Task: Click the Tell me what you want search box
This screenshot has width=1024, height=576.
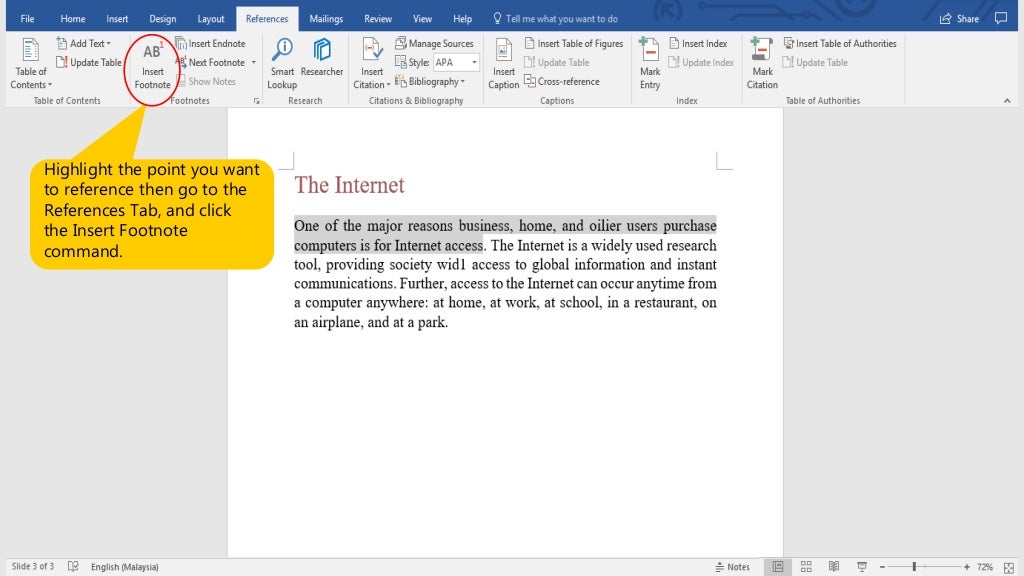Action: coord(560,19)
